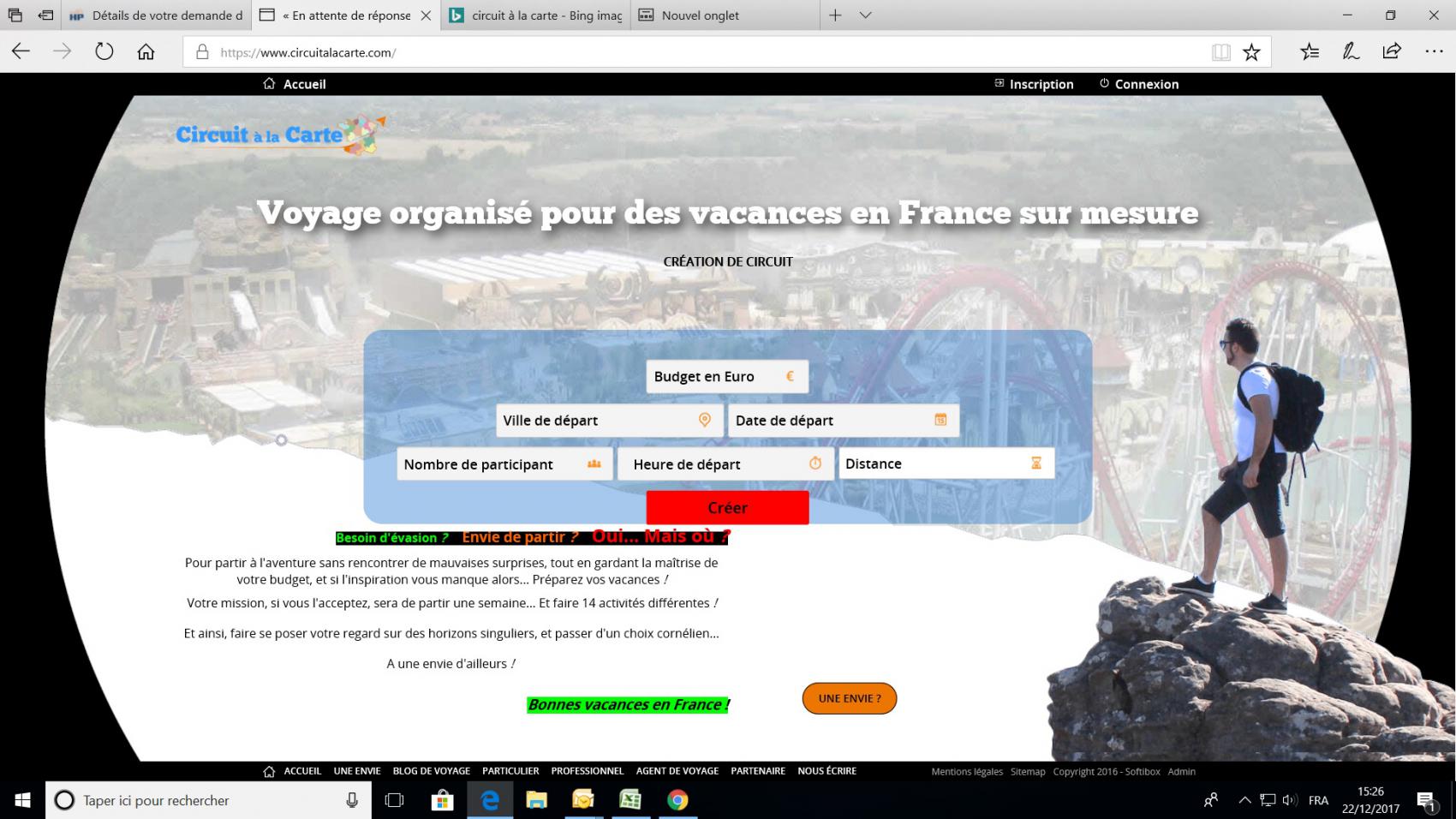Switch to circuit à la carte Bing tab
The width and height of the screenshot is (1456, 819).
(536, 15)
